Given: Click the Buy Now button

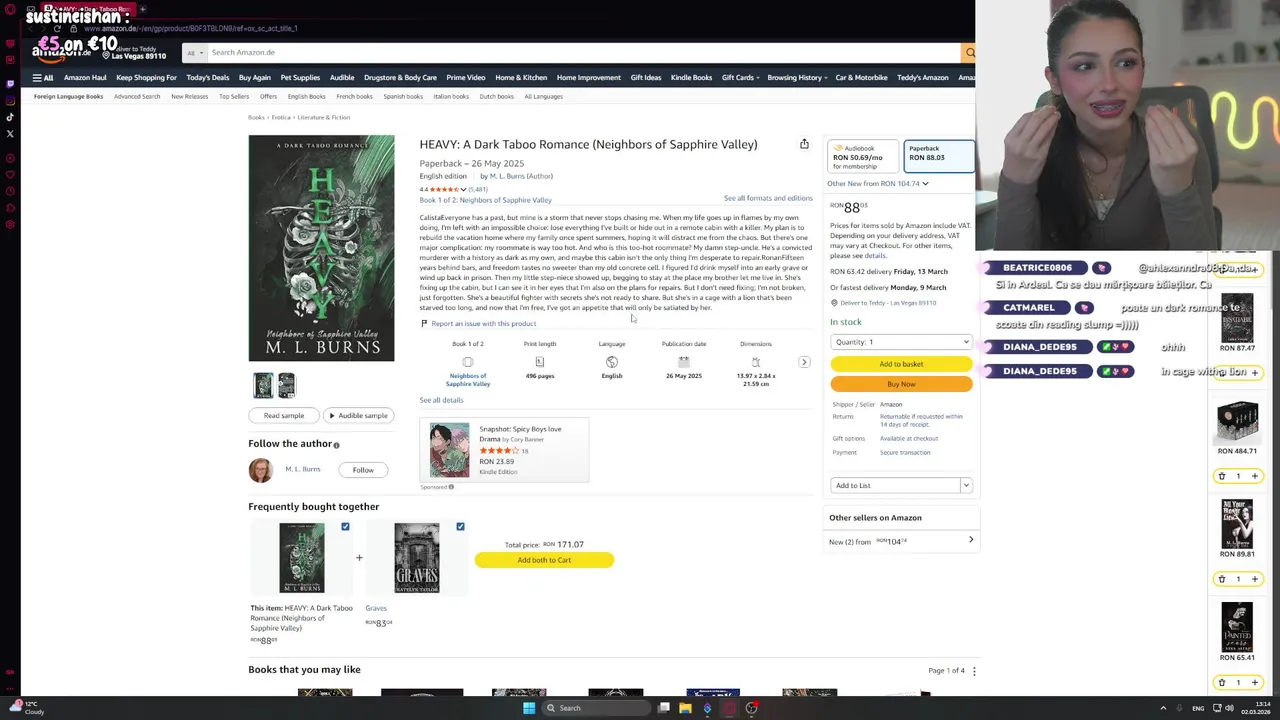Looking at the screenshot, I should pos(901,384).
